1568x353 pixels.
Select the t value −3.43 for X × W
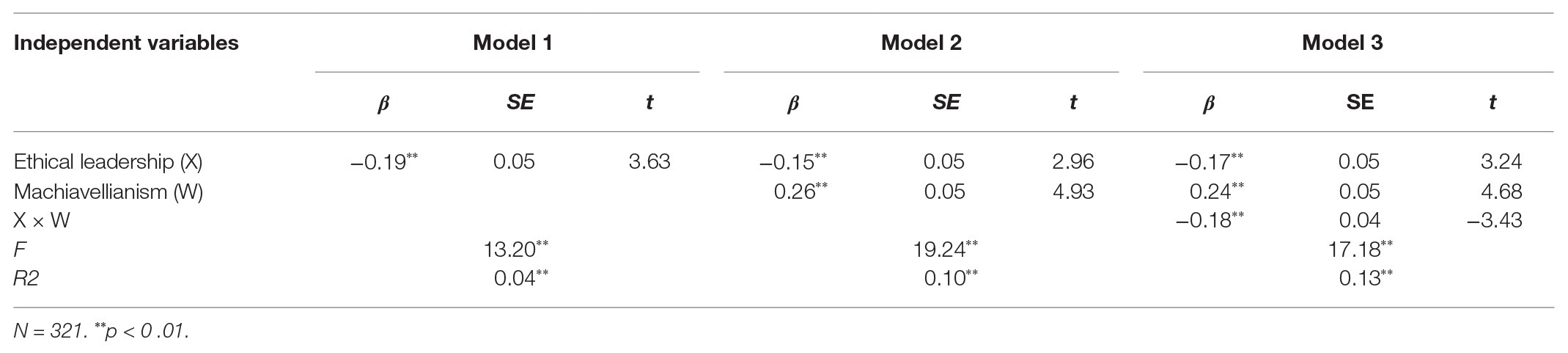[1494, 220]
